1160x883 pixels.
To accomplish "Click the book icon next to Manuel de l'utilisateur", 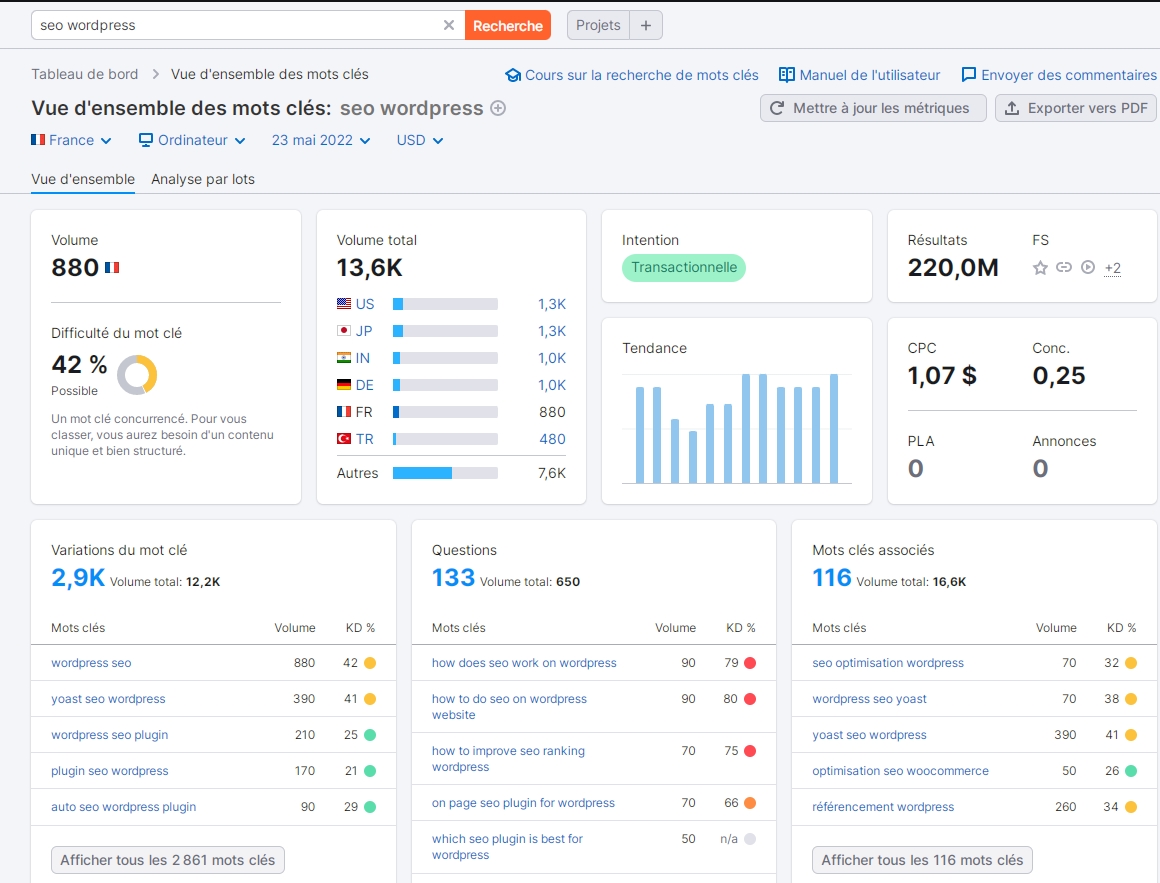I will [x=790, y=74].
